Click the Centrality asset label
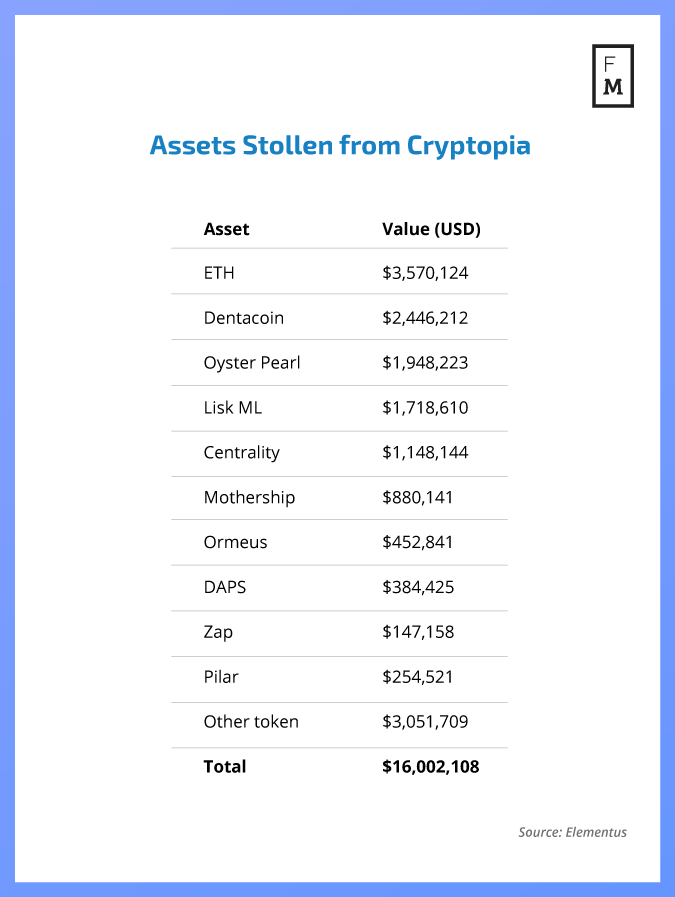 click(x=241, y=453)
